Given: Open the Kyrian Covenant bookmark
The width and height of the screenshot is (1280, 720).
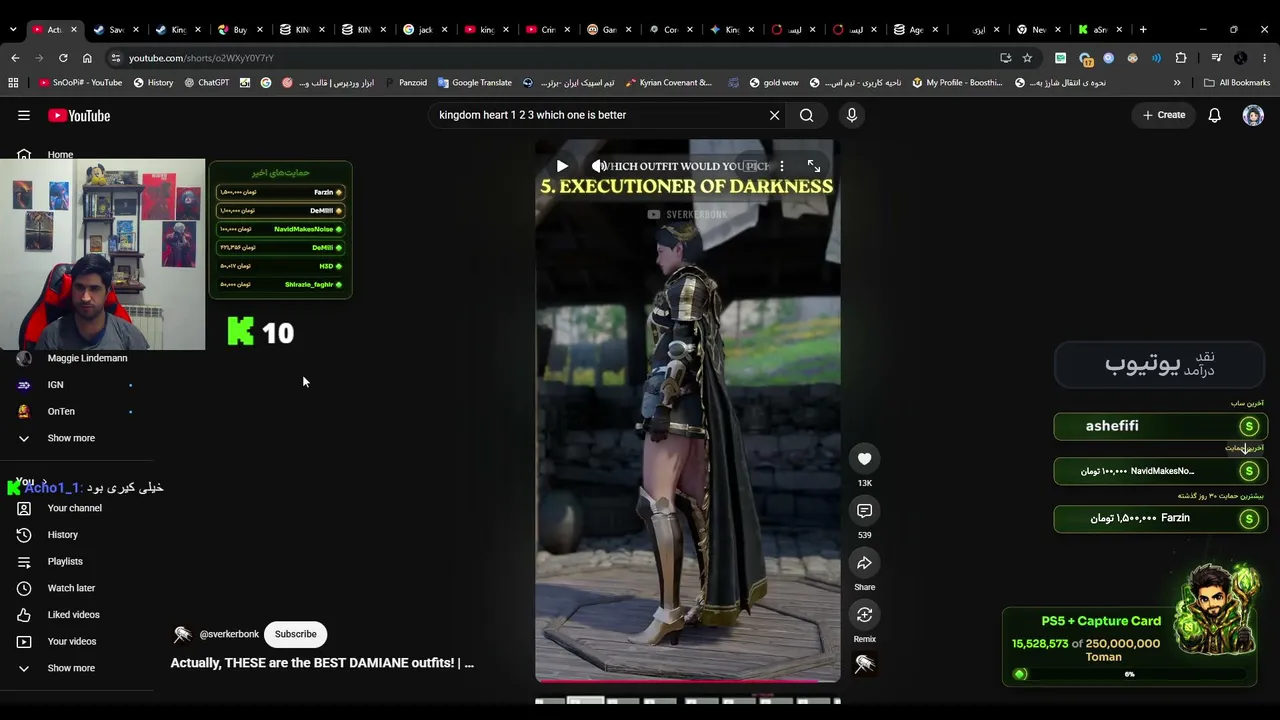Looking at the screenshot, I should pos(669,83).
